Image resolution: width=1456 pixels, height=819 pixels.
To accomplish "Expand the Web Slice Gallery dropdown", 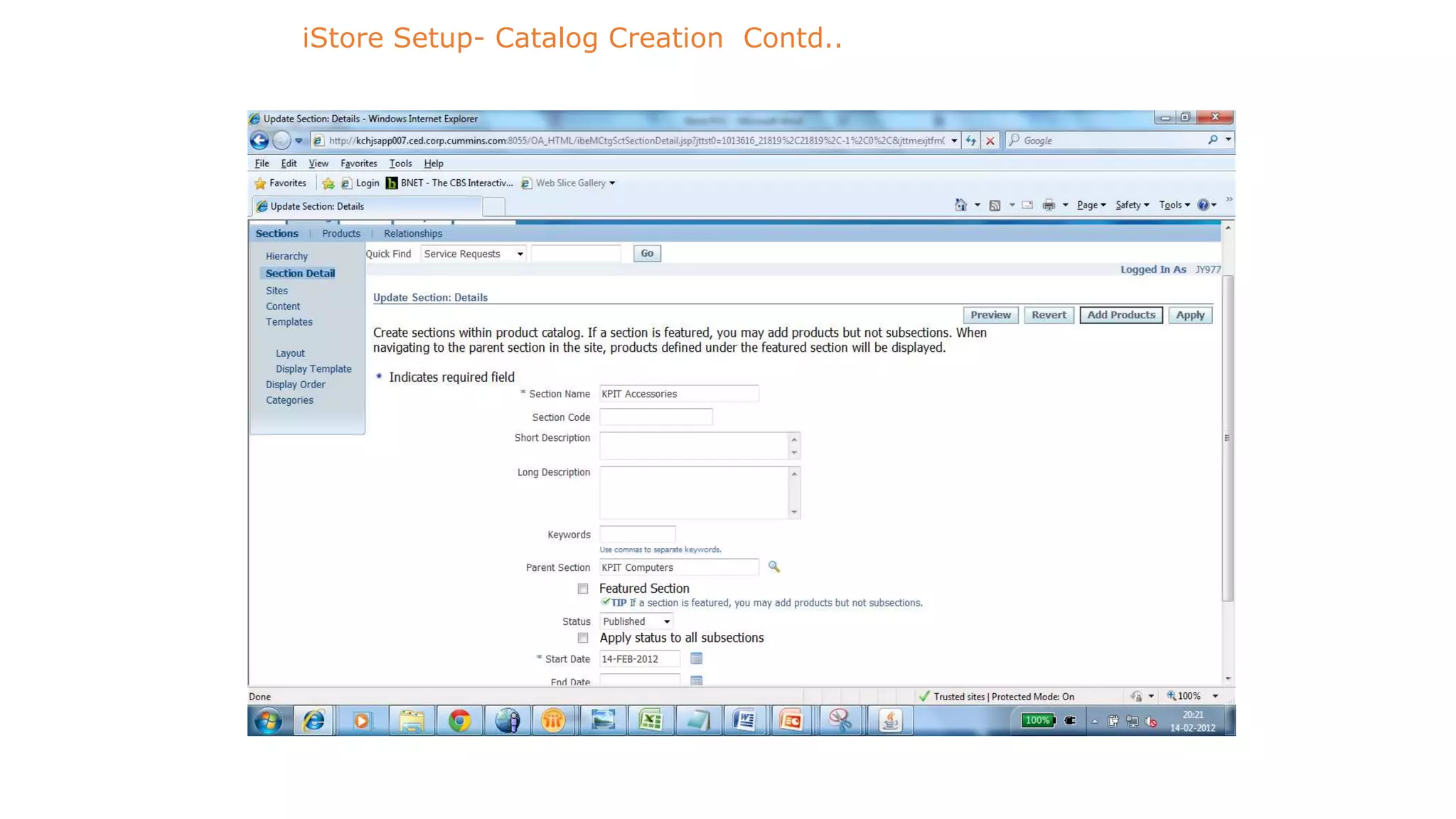I will pos(612,183).
